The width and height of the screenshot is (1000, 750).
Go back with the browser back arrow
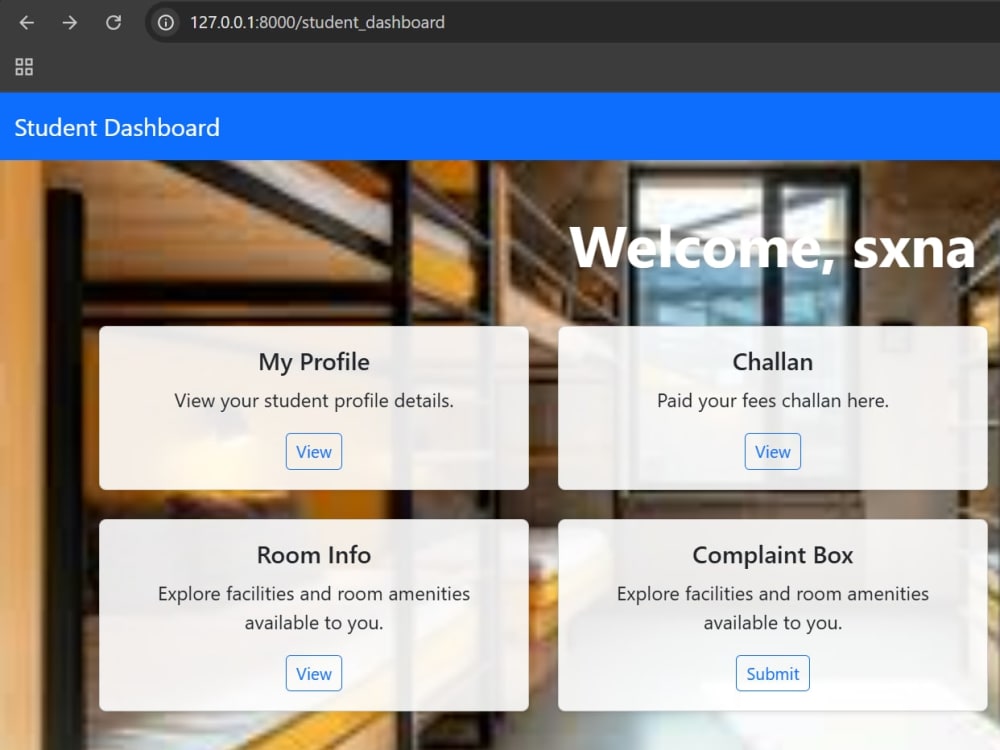[x=27, y=23]
